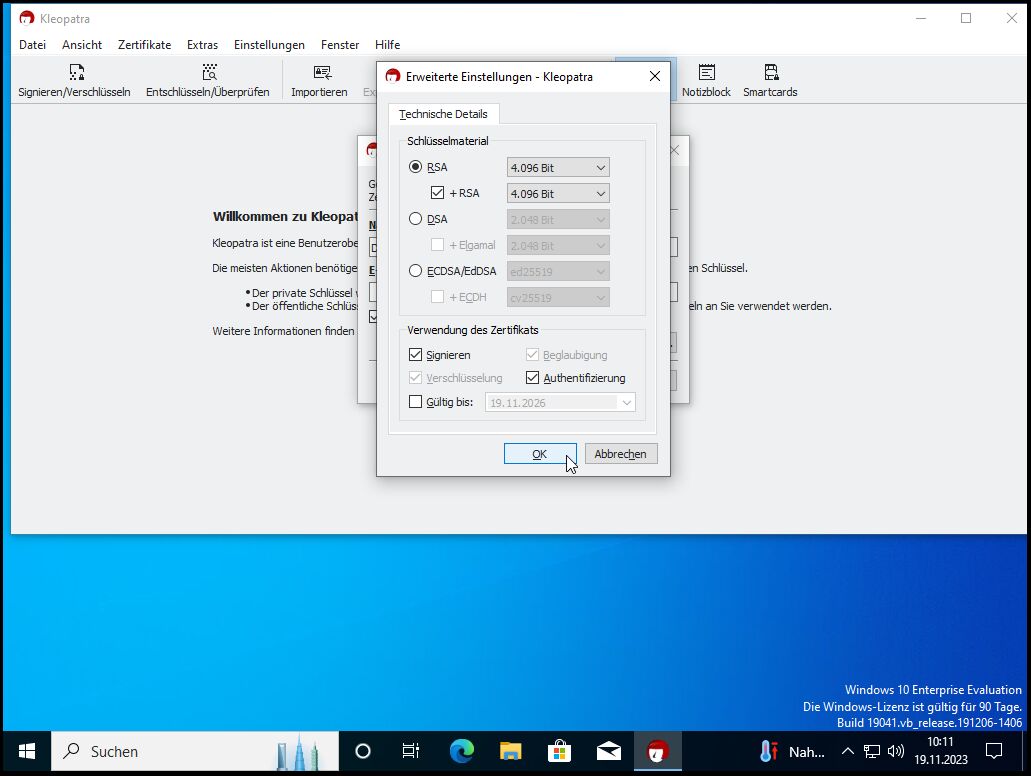Open Microsoft Edge from the taskbar
Viewport: 1031px width, 776px height.
(461, 751)
